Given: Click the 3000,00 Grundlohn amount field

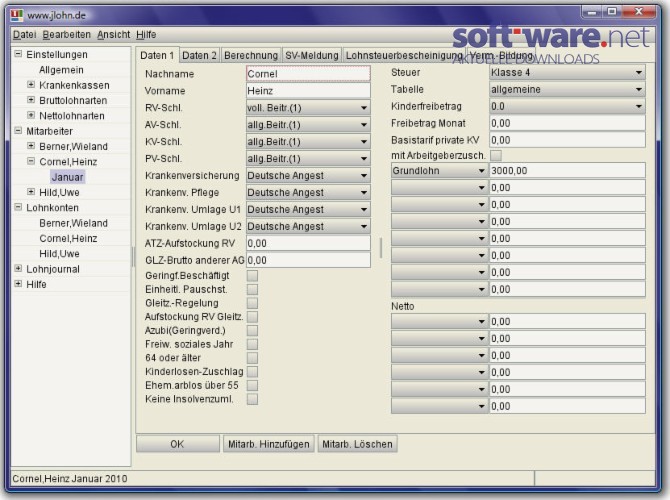Looking at the screenshot, I should coord(567,171).
